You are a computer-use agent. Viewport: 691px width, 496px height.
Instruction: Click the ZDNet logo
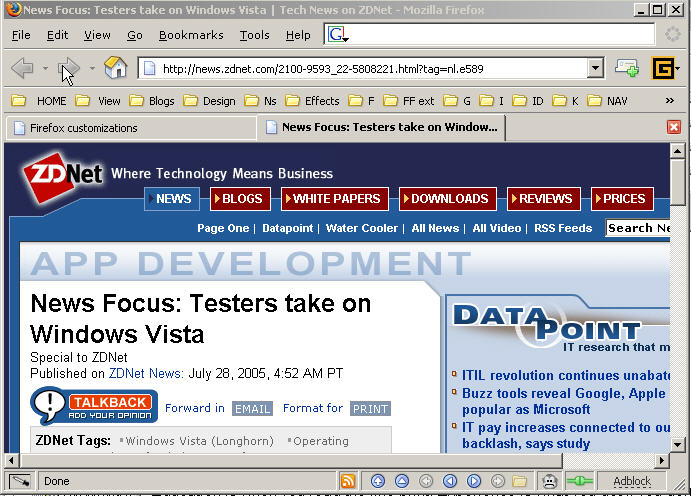click(x=63, y=177)
